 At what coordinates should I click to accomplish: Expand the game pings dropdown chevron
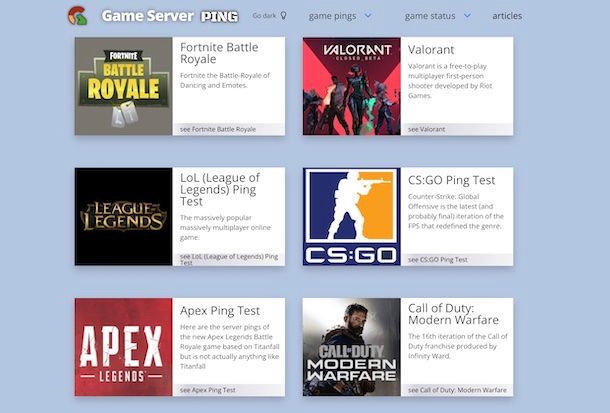[x=368, y=16]
